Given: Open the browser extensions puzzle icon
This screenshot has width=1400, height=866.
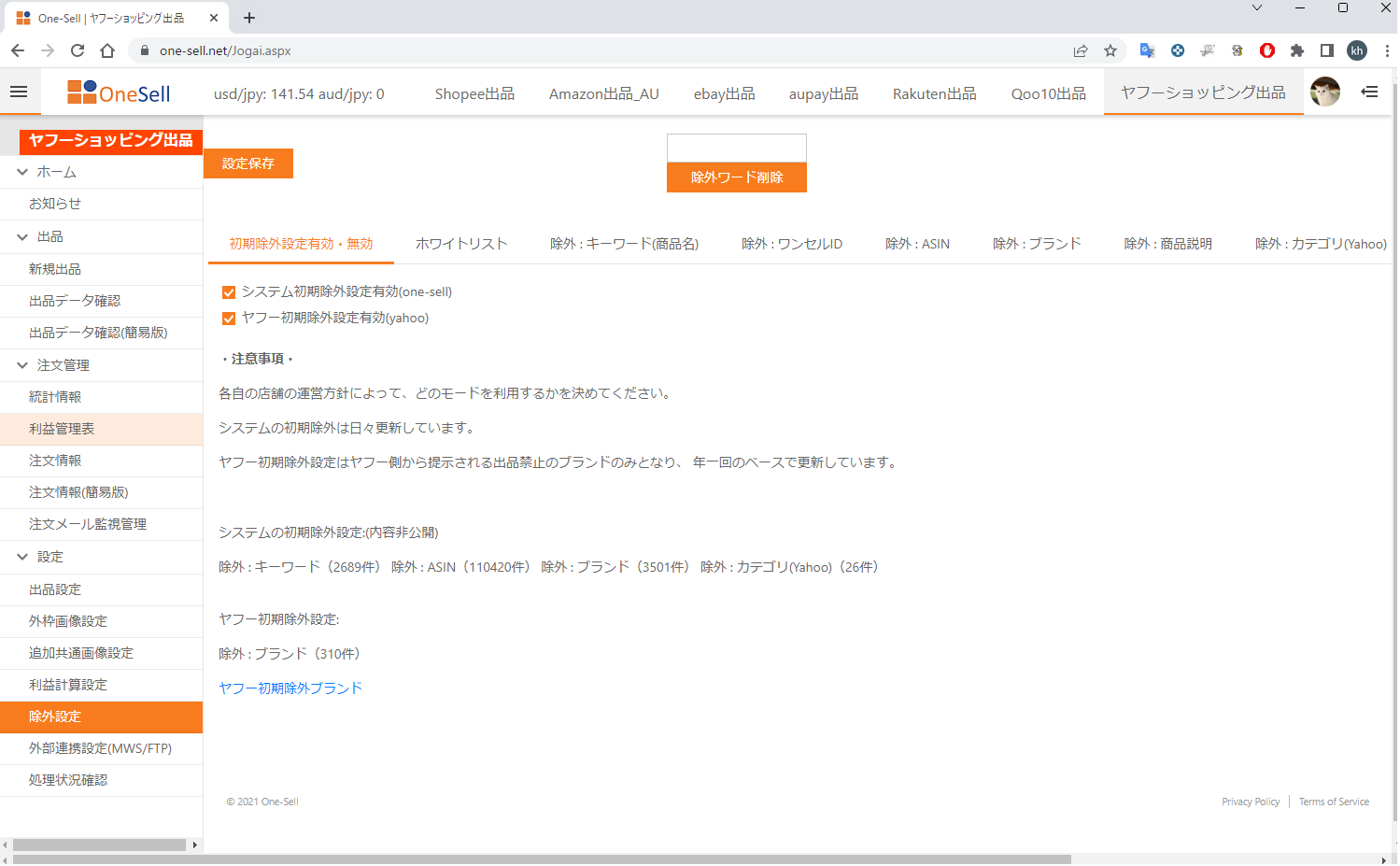Looking at the screenshot, I should [x=1297, y=50].
